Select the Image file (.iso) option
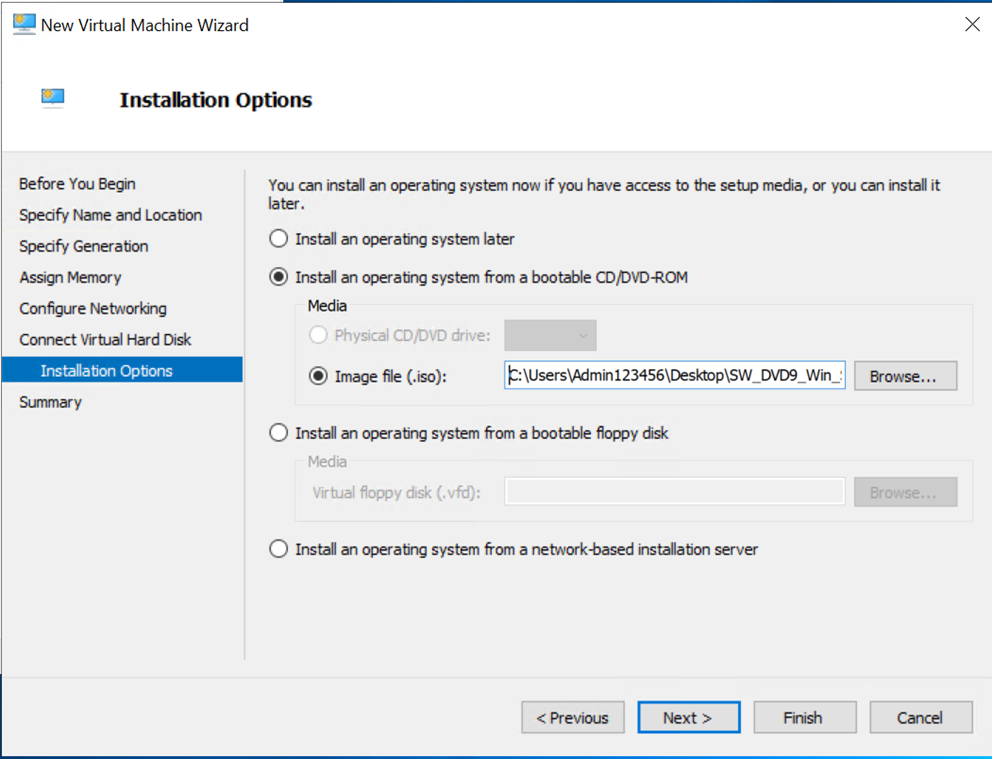This screenshot has width=992, height=759. point(321,376)
